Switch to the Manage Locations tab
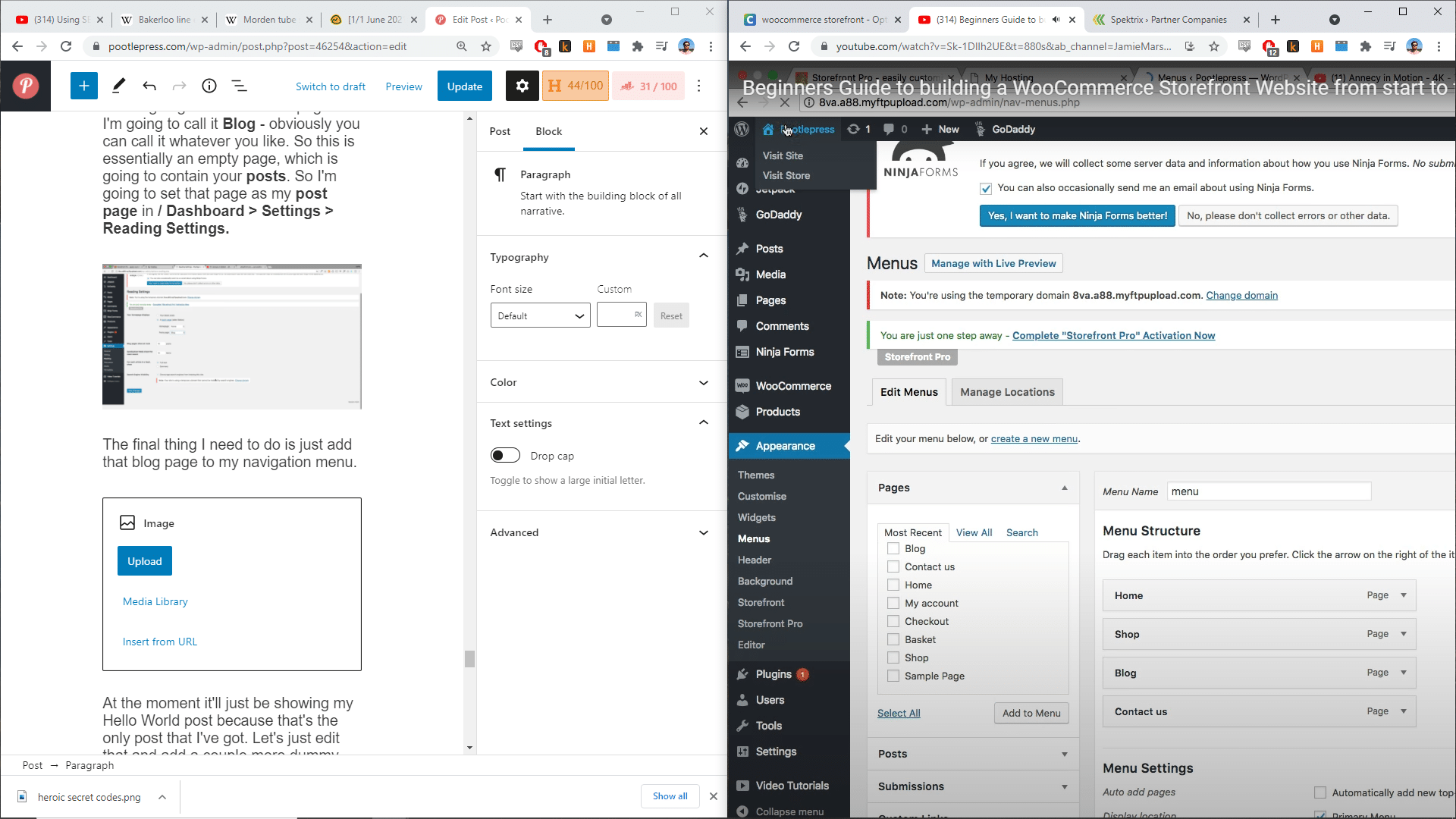Image resolution: width=1456 pixels, height=819 pixels. click(1007, 392)
